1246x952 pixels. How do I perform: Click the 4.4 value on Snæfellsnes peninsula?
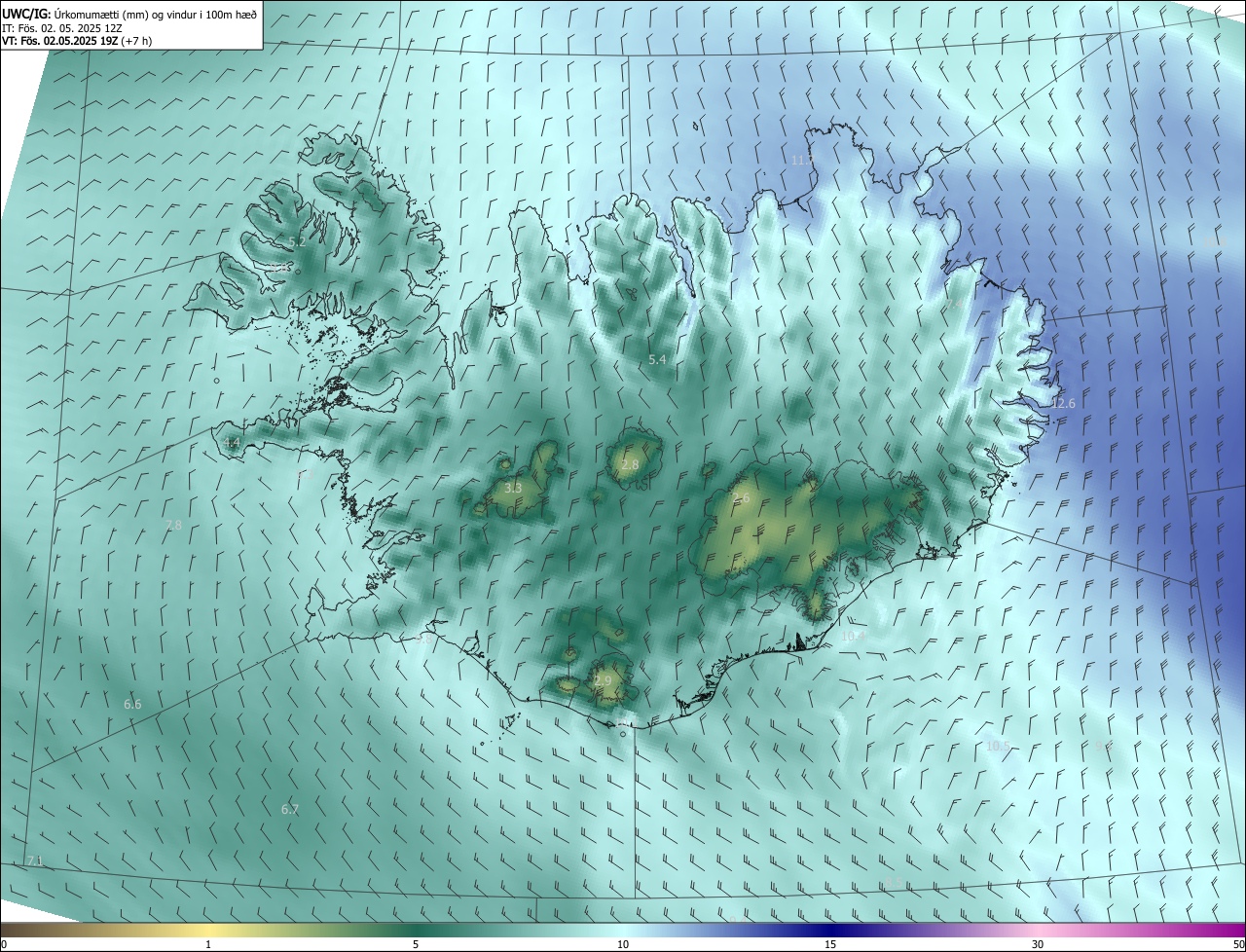(232, 442)
